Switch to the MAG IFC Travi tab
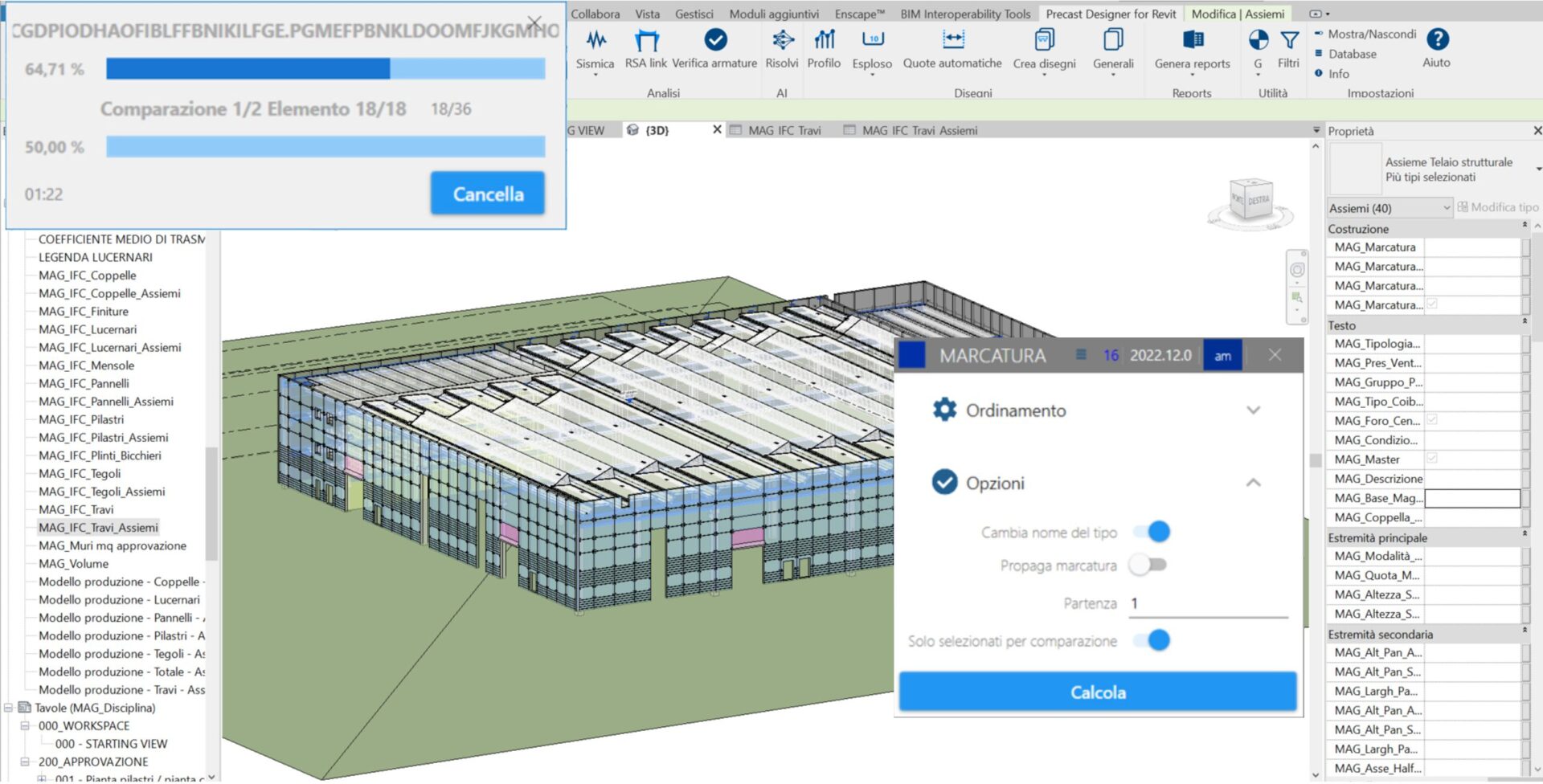Screen dimensions: 1543x784 [x=784, y=129]
